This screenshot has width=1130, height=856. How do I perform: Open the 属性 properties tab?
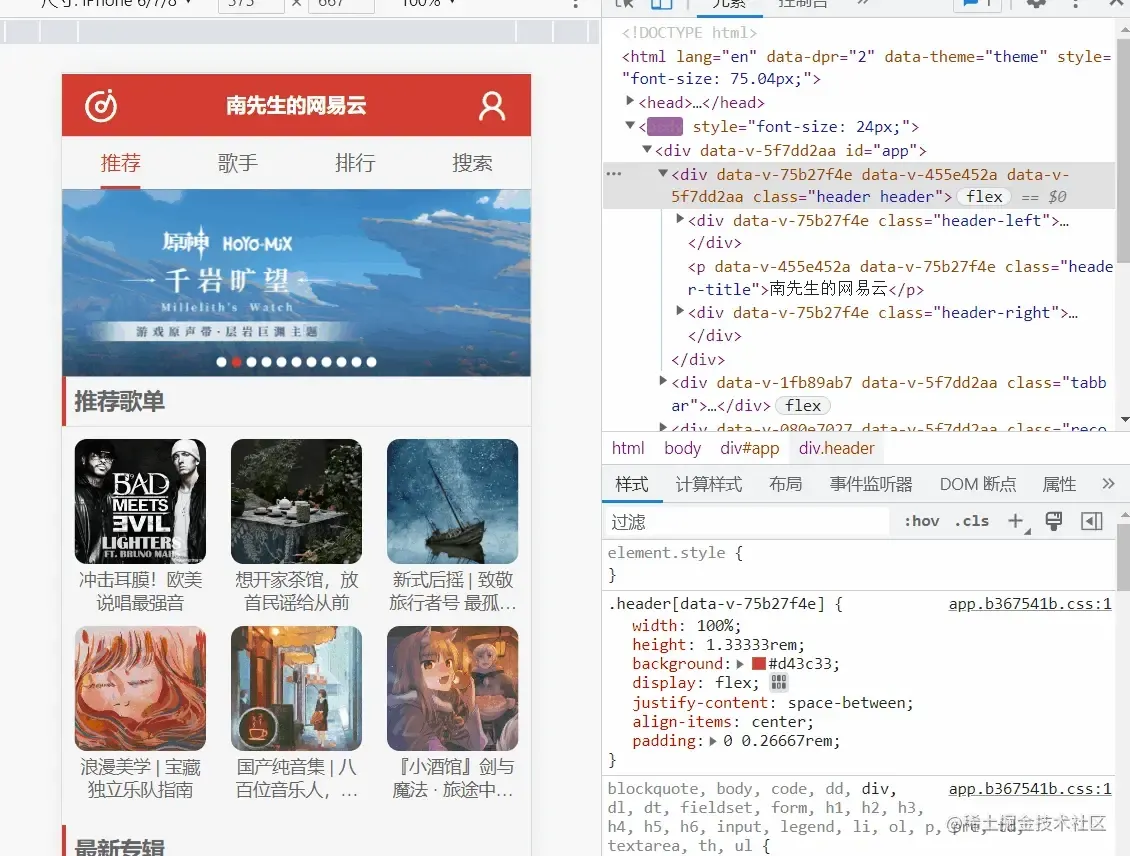click(x=1059, y=484)
